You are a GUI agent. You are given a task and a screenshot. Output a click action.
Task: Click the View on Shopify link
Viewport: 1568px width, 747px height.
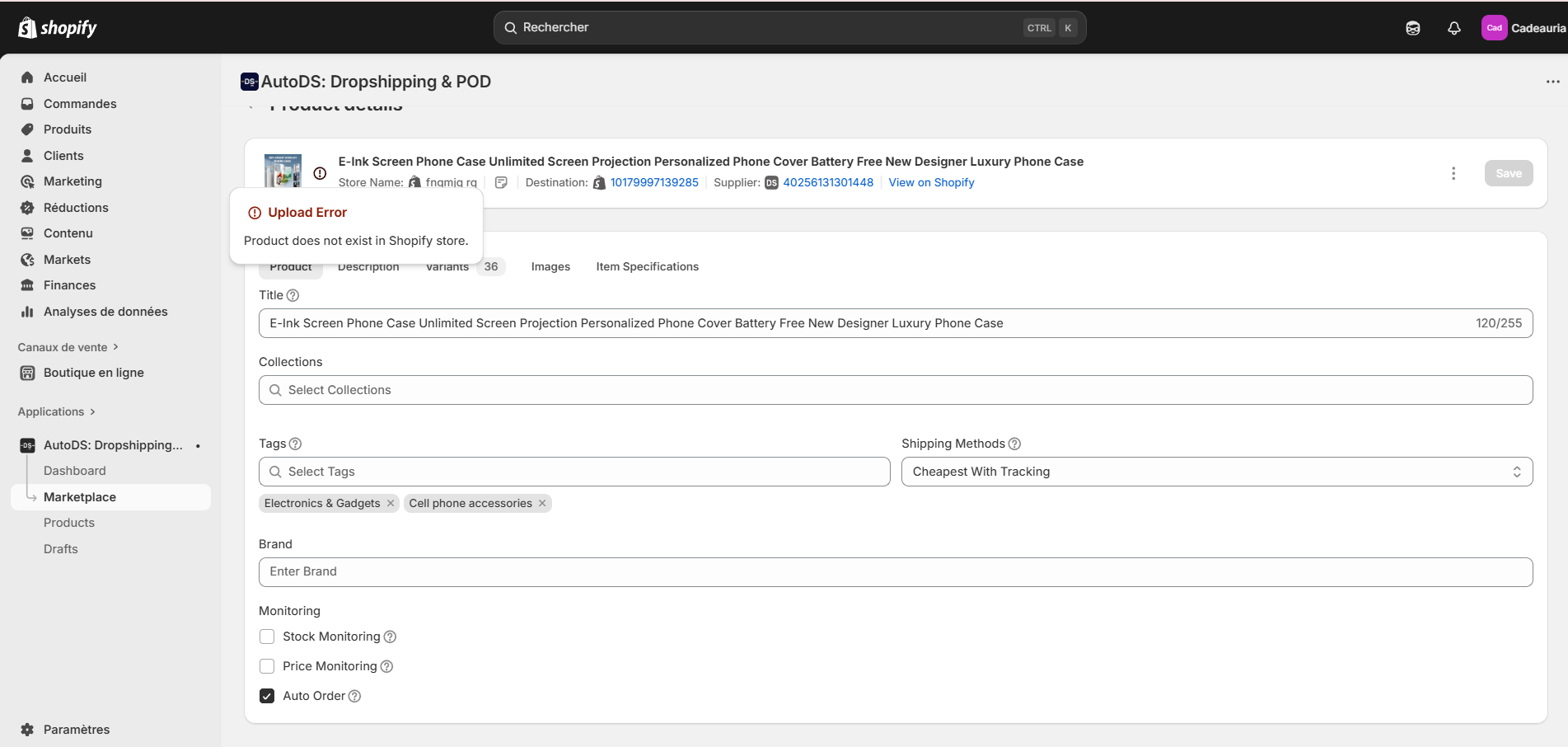coord(931,182)
